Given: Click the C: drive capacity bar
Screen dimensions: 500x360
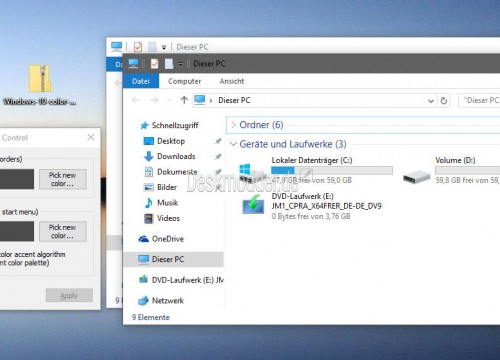Looking at the screenshot, I should [x=332, y=170].
